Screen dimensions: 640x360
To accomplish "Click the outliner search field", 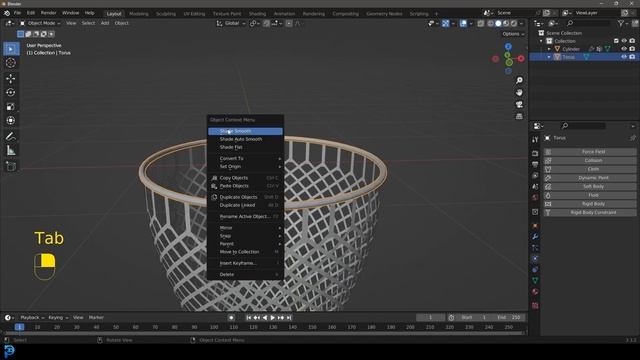I will [588, 23].
